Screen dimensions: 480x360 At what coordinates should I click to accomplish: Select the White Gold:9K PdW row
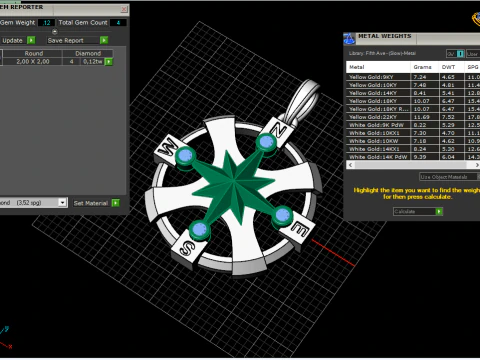pos(413,125)
